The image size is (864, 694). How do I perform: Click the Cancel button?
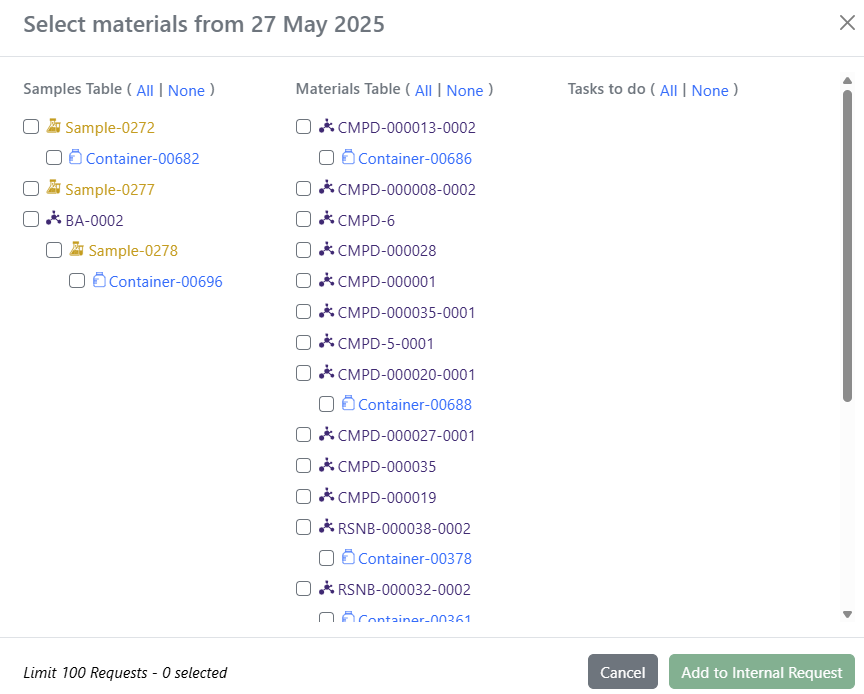[x=623, y=672]
